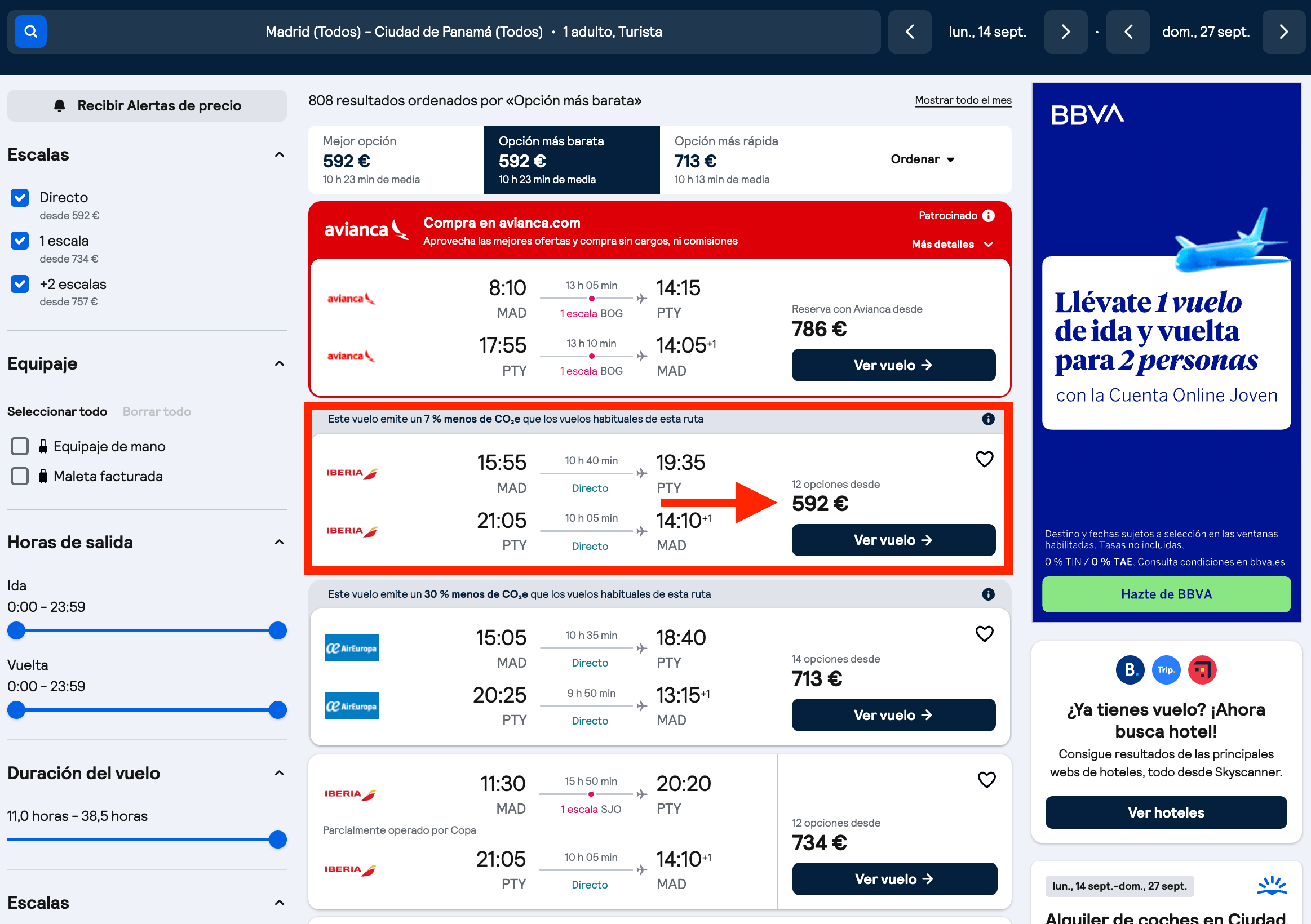Click Recibir Alertas de precio button

click(147, 105)
